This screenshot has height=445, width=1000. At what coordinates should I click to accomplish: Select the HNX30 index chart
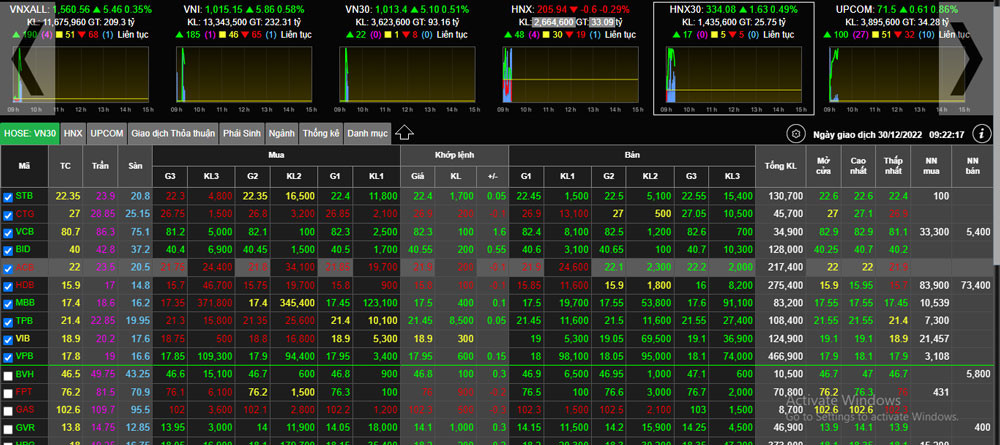tap(727, 58)
